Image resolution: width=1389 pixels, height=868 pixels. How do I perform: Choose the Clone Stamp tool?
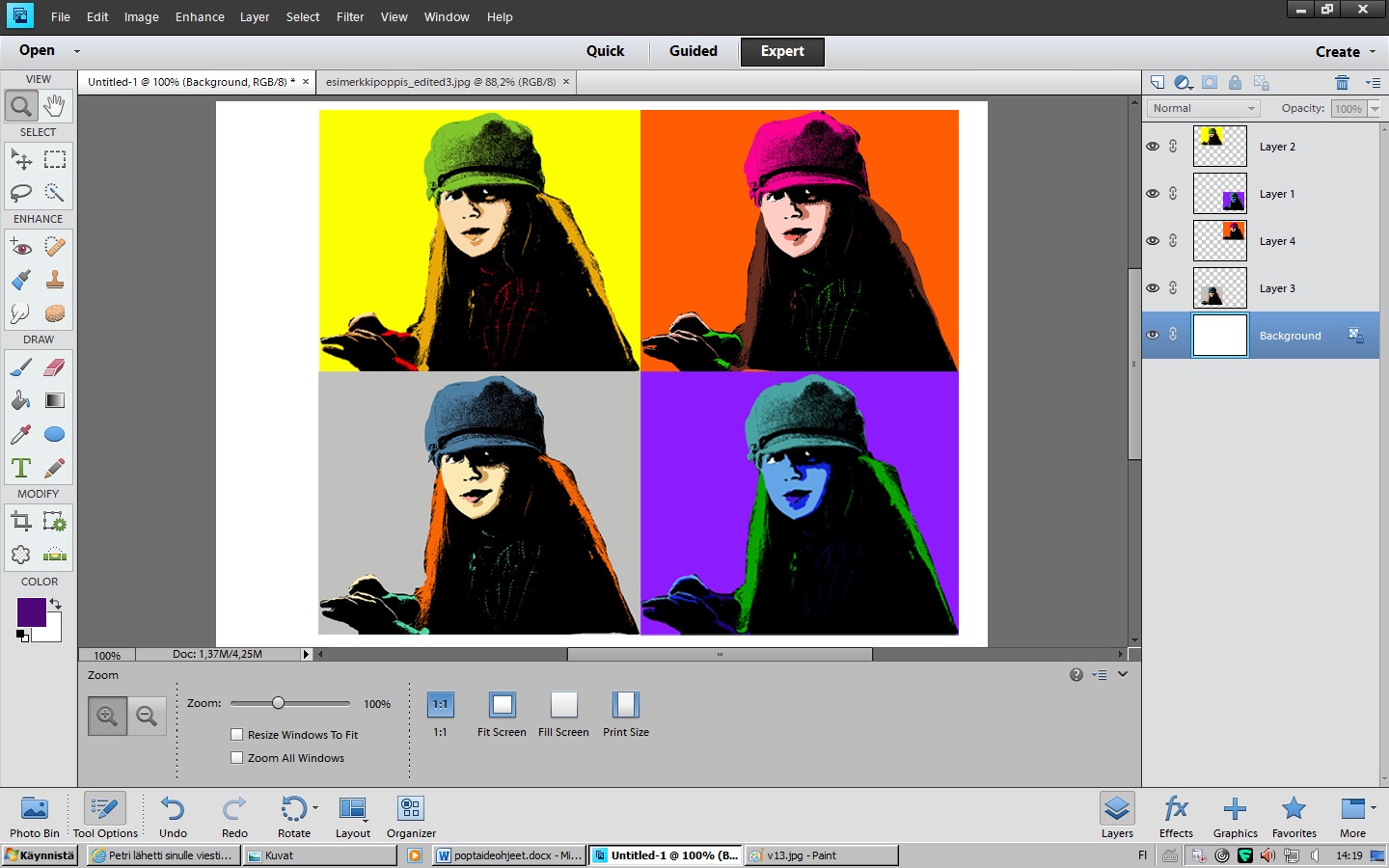(x=55, y=280)
